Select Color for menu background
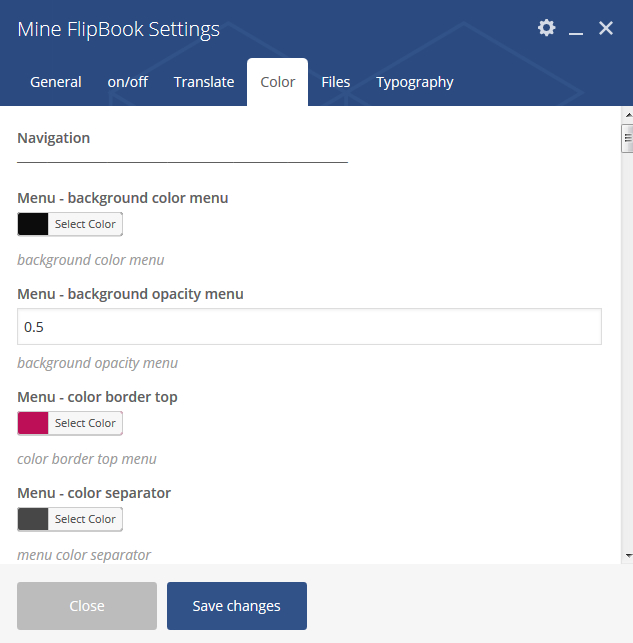Screen dimensions: 633x643 pyautogui.click(x=85, y=224)
